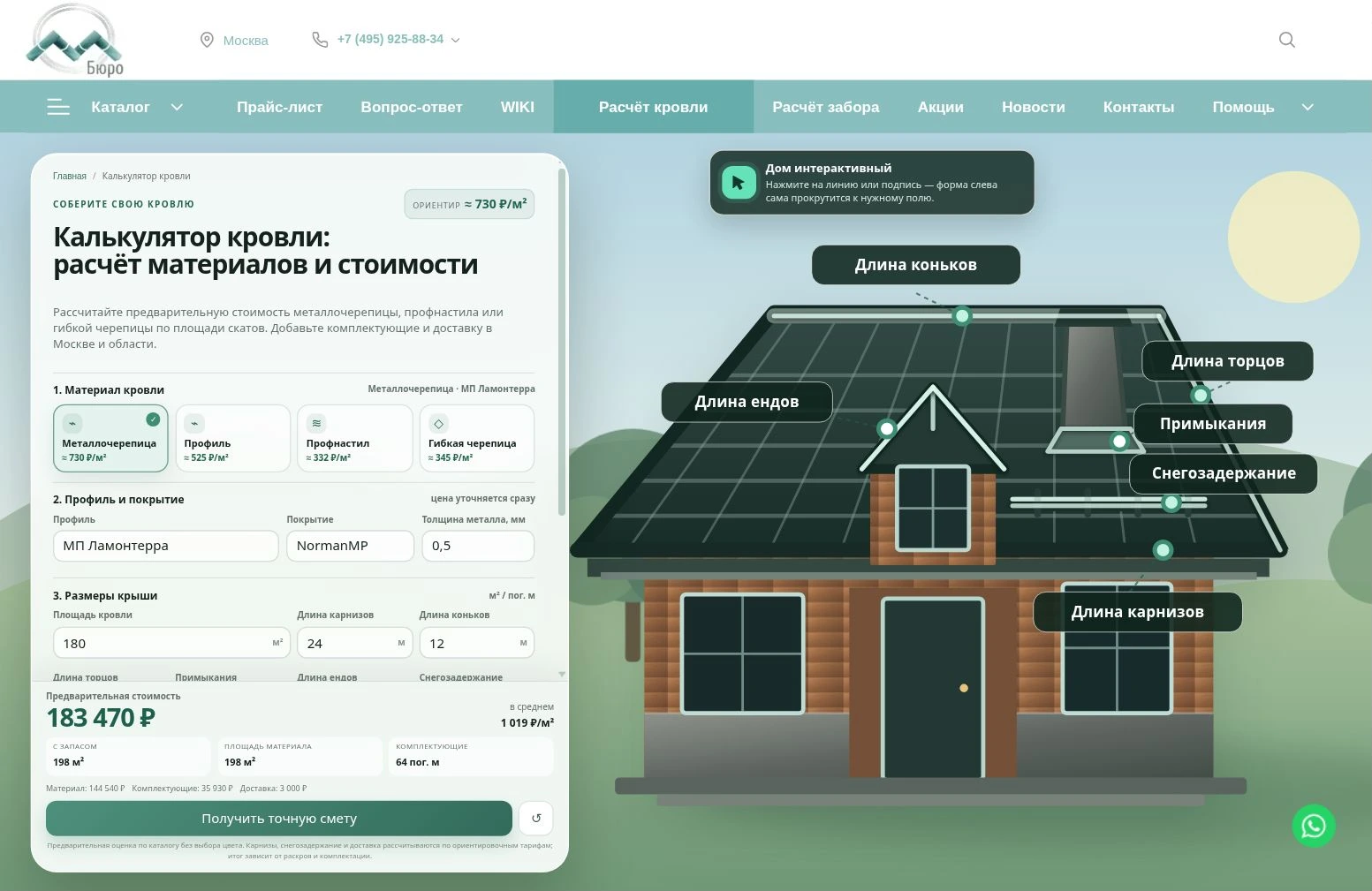Image resolution: width=1372 pixels, height=891 pixels.
Task: Open the Акции menu item
Action: pyautogui.click(x=941, y=107)
